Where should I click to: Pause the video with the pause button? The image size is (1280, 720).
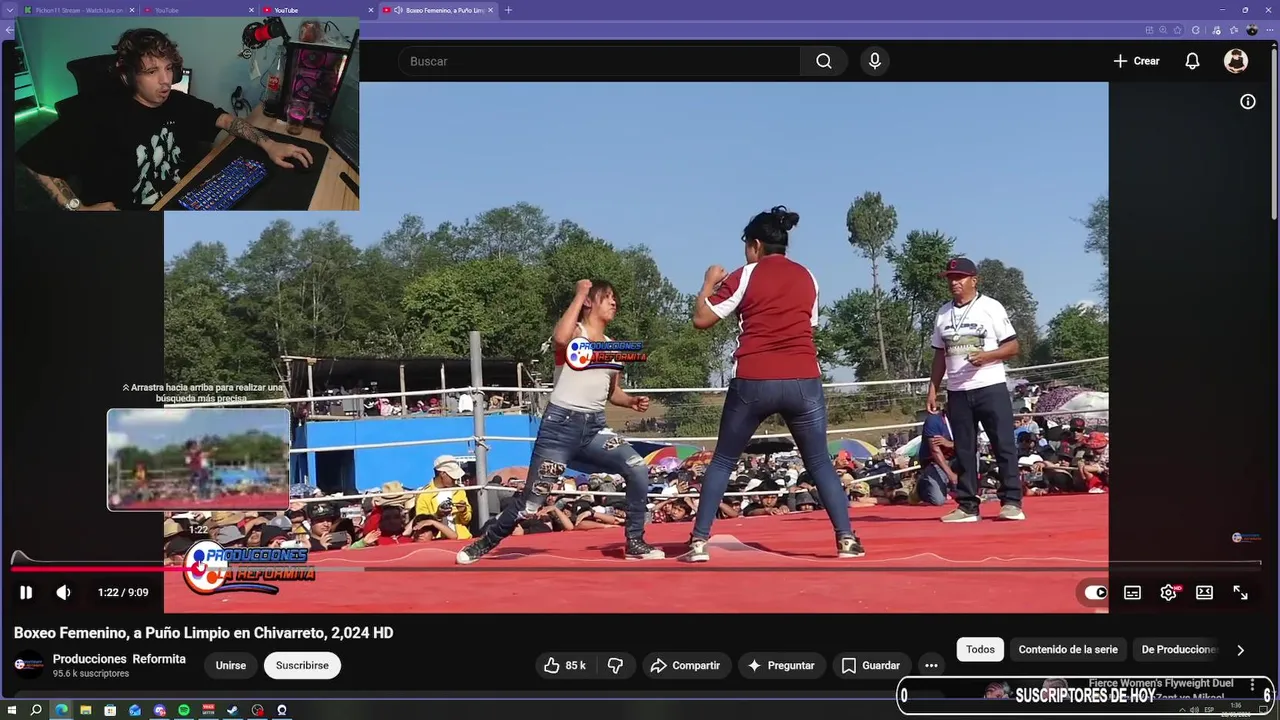26,592
